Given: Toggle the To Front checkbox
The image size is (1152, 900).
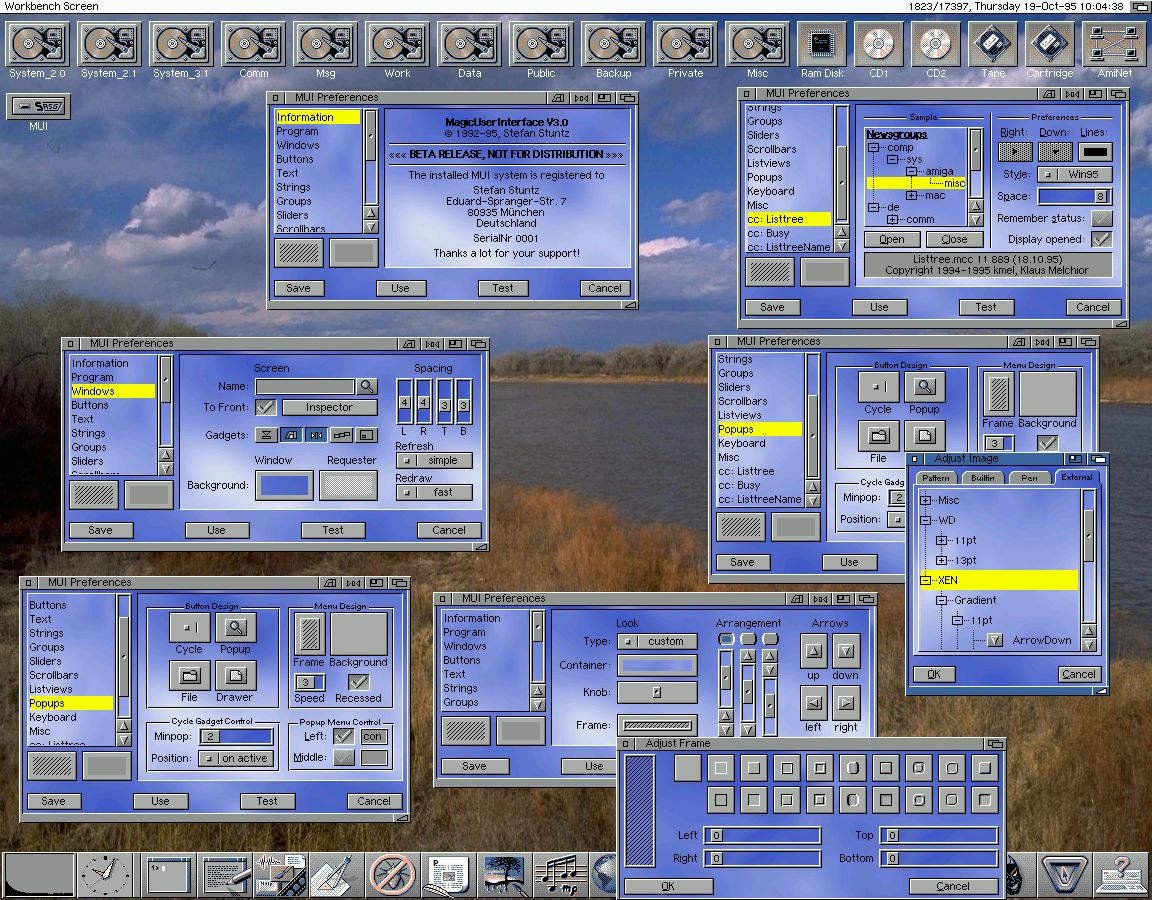Looking at the screenshot, I should click(265, 407).
